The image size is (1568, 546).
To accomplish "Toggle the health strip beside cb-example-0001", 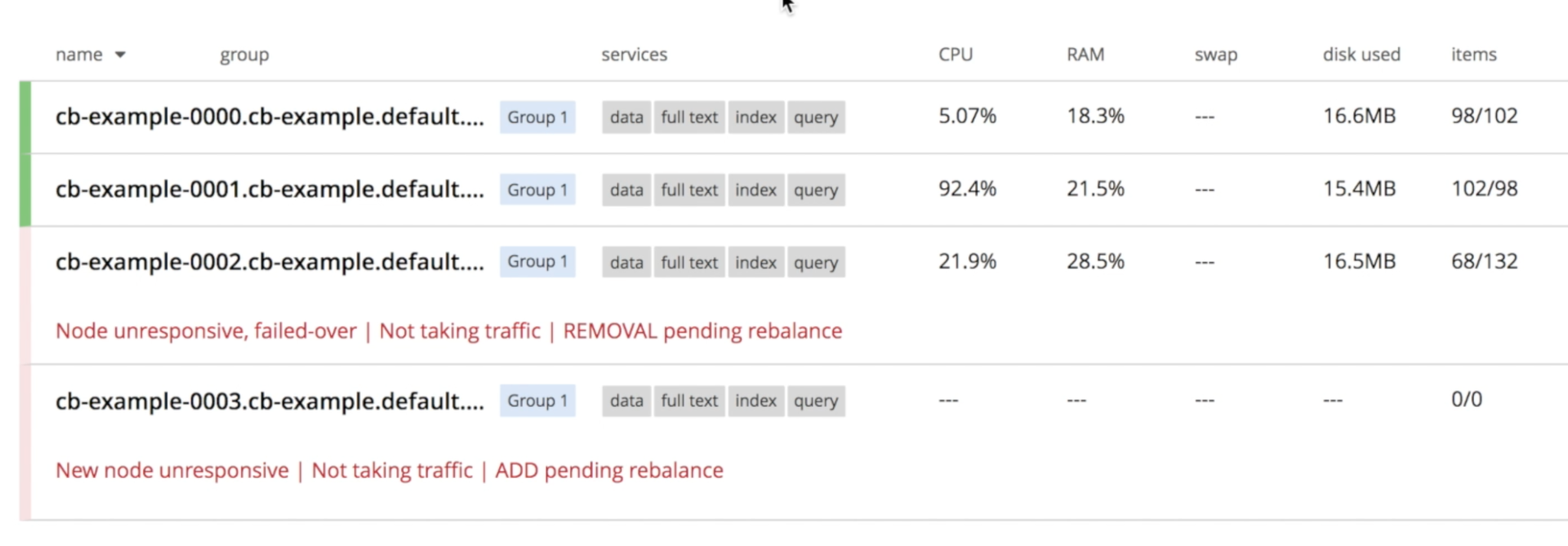I will coord(24,189).
